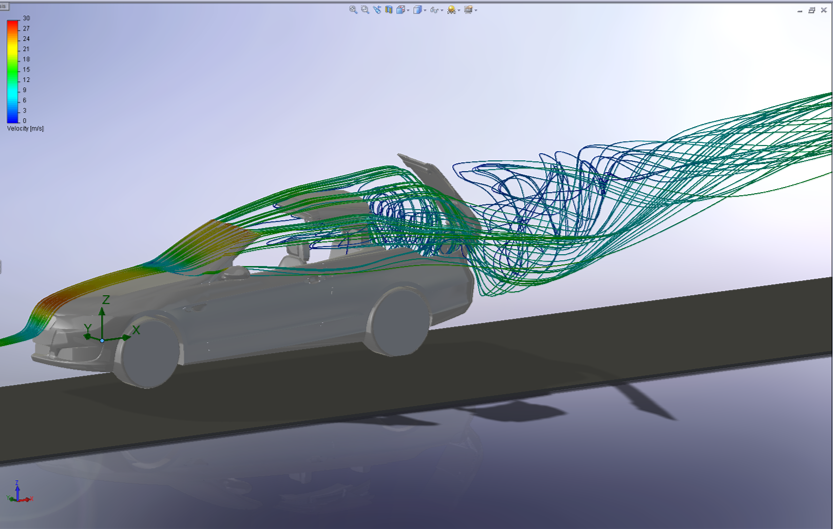Click the Velocity [m/s] legend label

click(x=25, y=128)
